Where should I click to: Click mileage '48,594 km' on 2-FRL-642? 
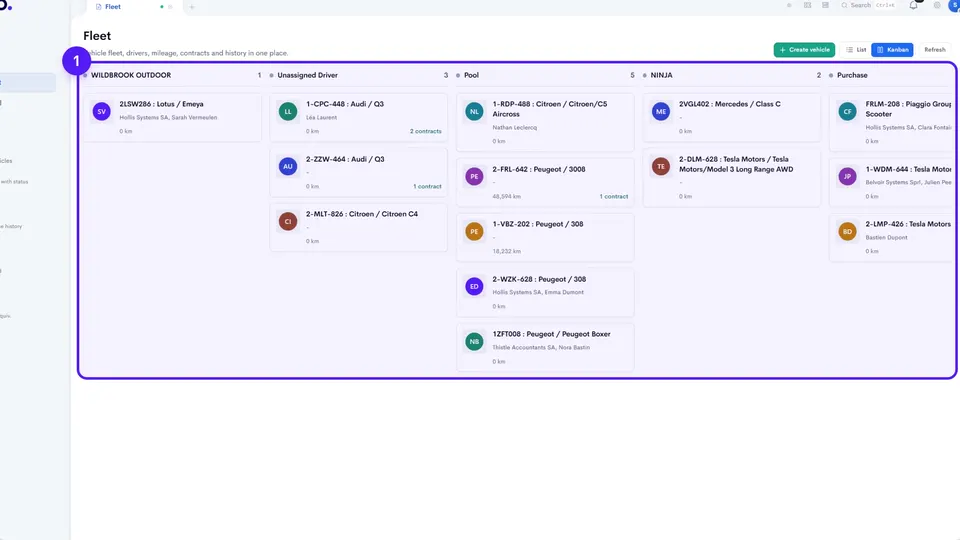506,197
